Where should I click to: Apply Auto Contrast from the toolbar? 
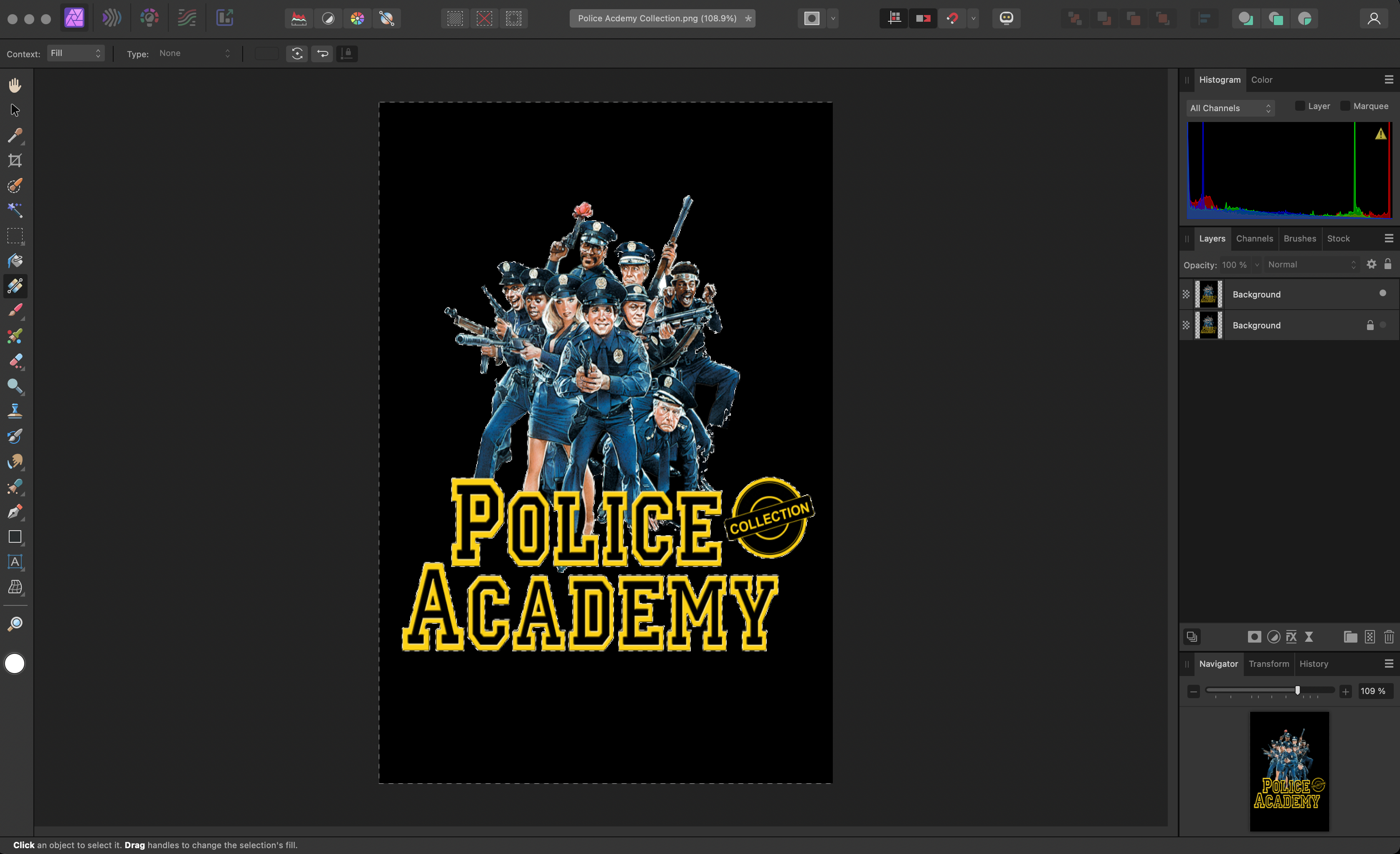coord(328,19)
